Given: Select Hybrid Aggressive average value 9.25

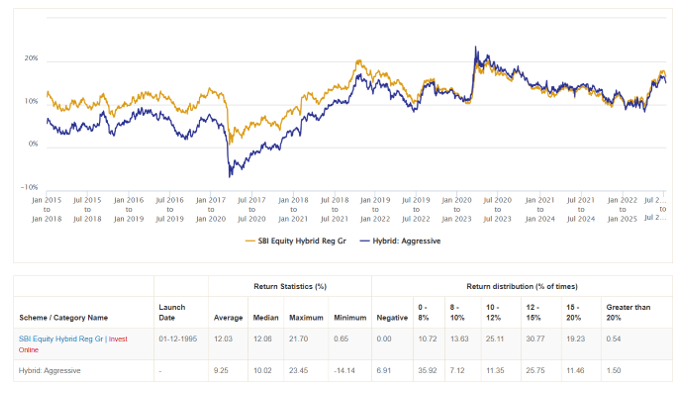Looking at the screenshot, I should [221, 371].
